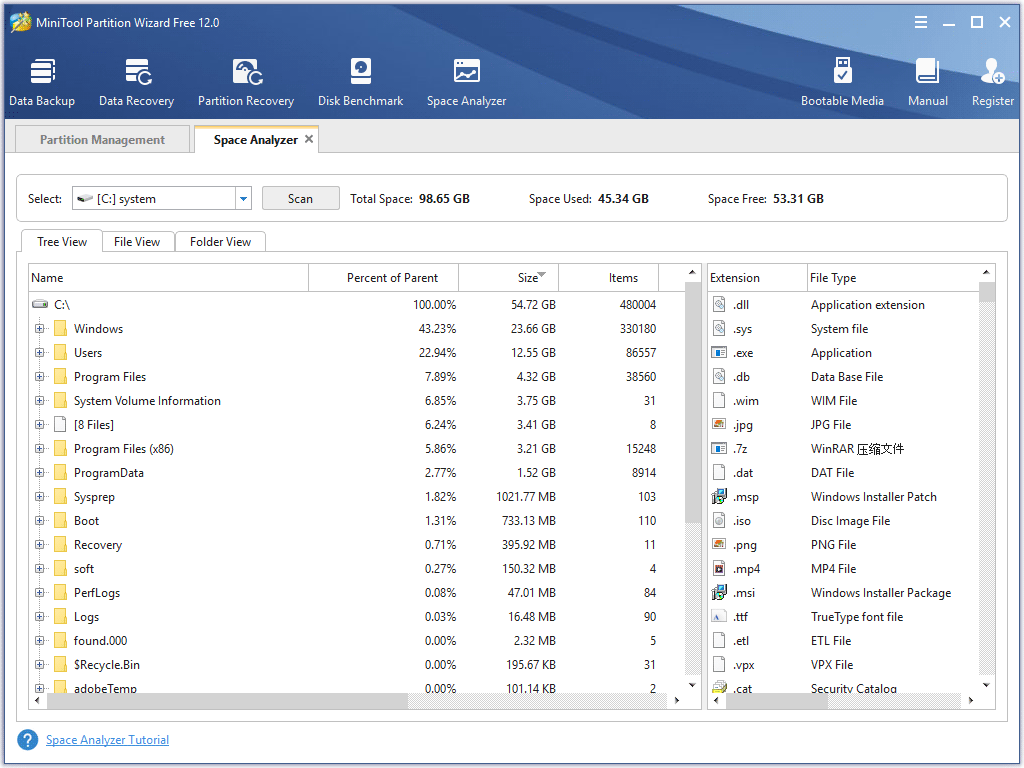
Task: Click the .mp4 file icon
Action: 719,569
